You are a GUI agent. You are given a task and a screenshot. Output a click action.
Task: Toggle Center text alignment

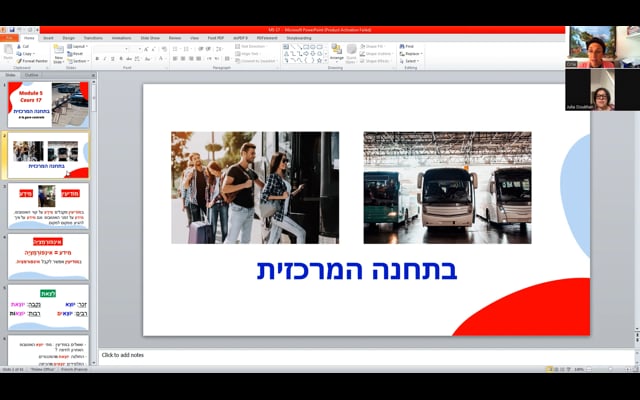(183, 59)
